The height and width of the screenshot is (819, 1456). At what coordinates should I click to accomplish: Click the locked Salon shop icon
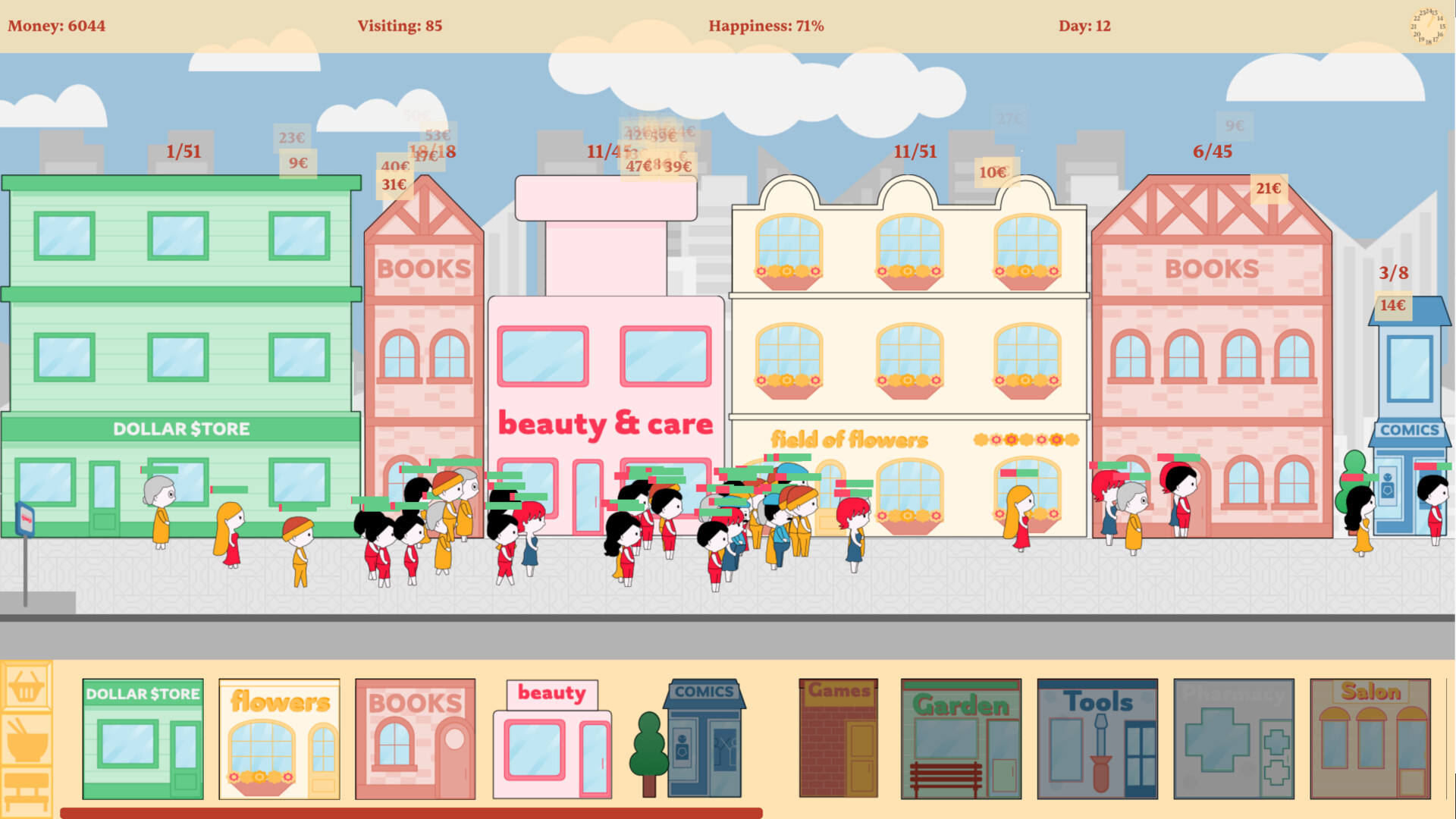click(x=1370, y=739)
